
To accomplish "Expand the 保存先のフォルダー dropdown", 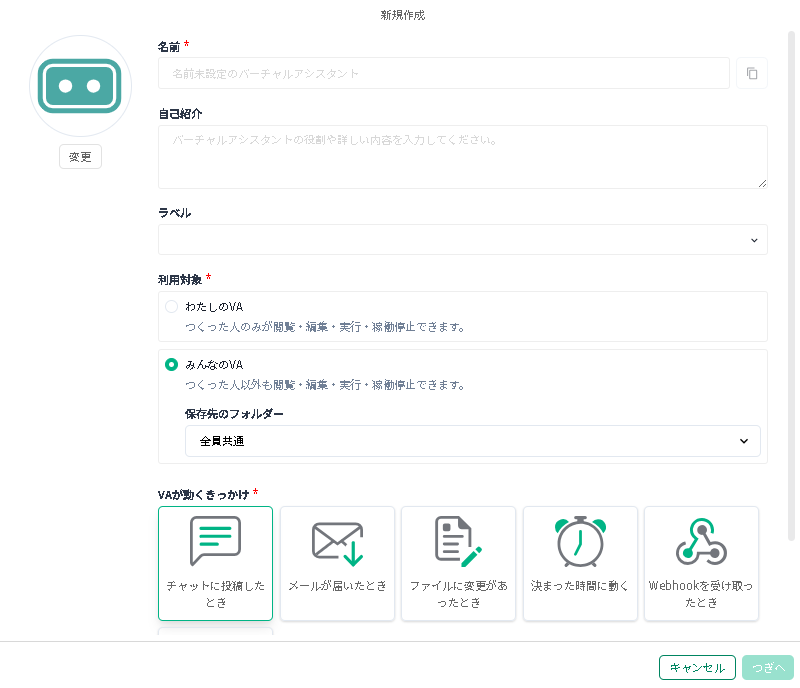I will (472, 441).
